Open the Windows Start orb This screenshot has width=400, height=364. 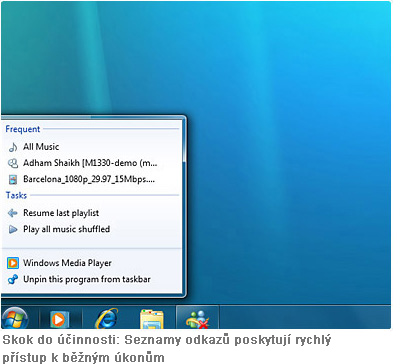click(14, 318)
